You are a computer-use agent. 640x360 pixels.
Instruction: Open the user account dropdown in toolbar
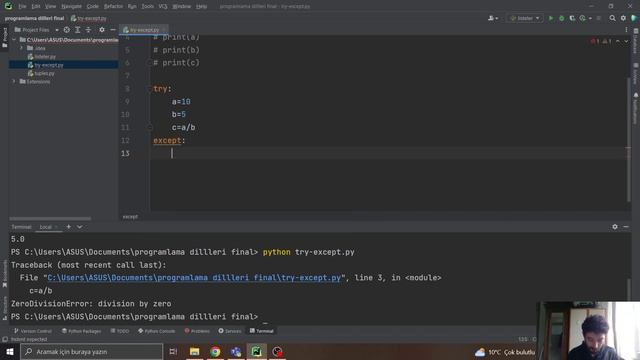pyautogui.click(x=493, y=18)
